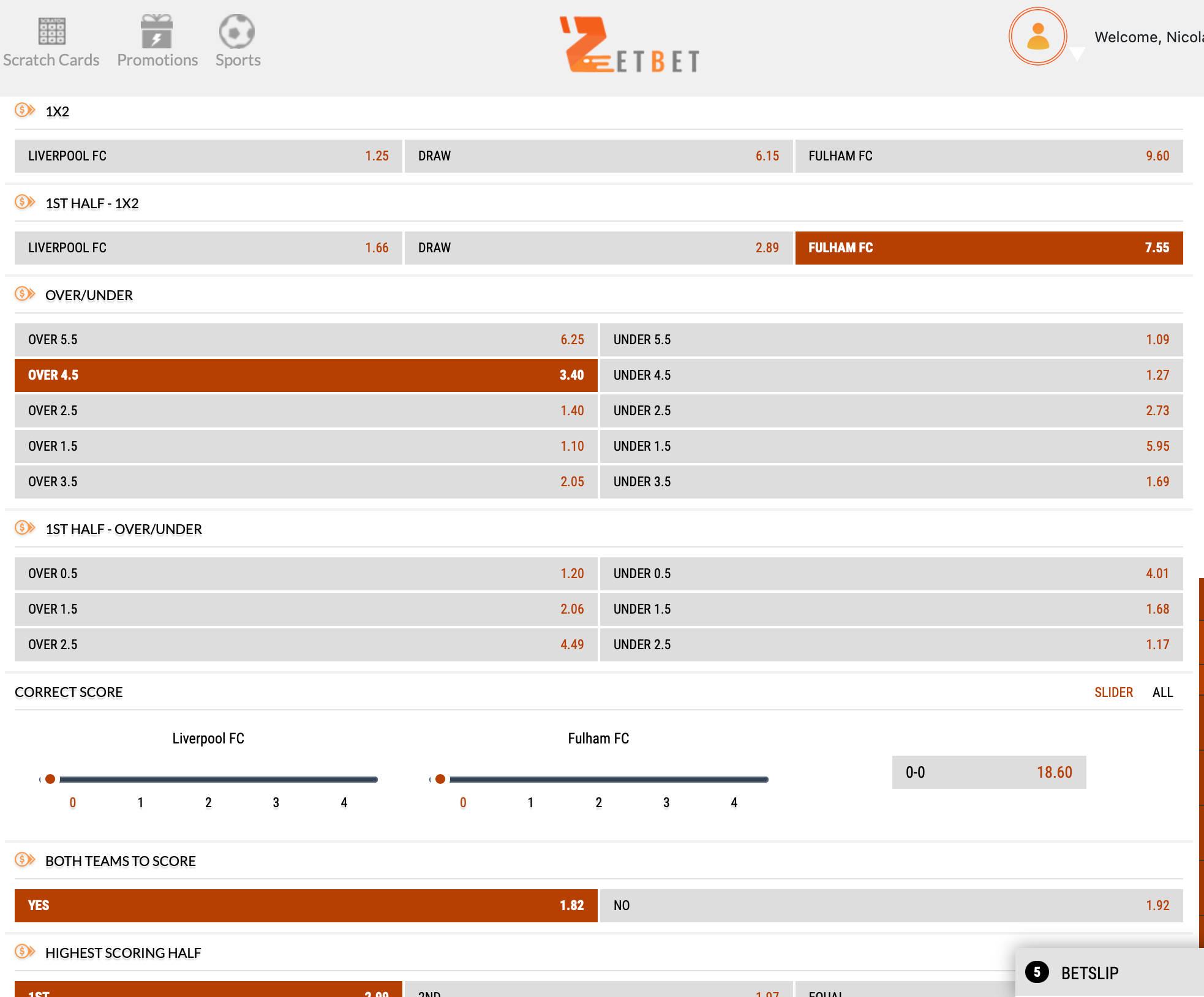Viewport: 1204px width, 997px height.
Task: Pick first half Over 1.5 at 2.06
Action: click(x=306, y=609)
